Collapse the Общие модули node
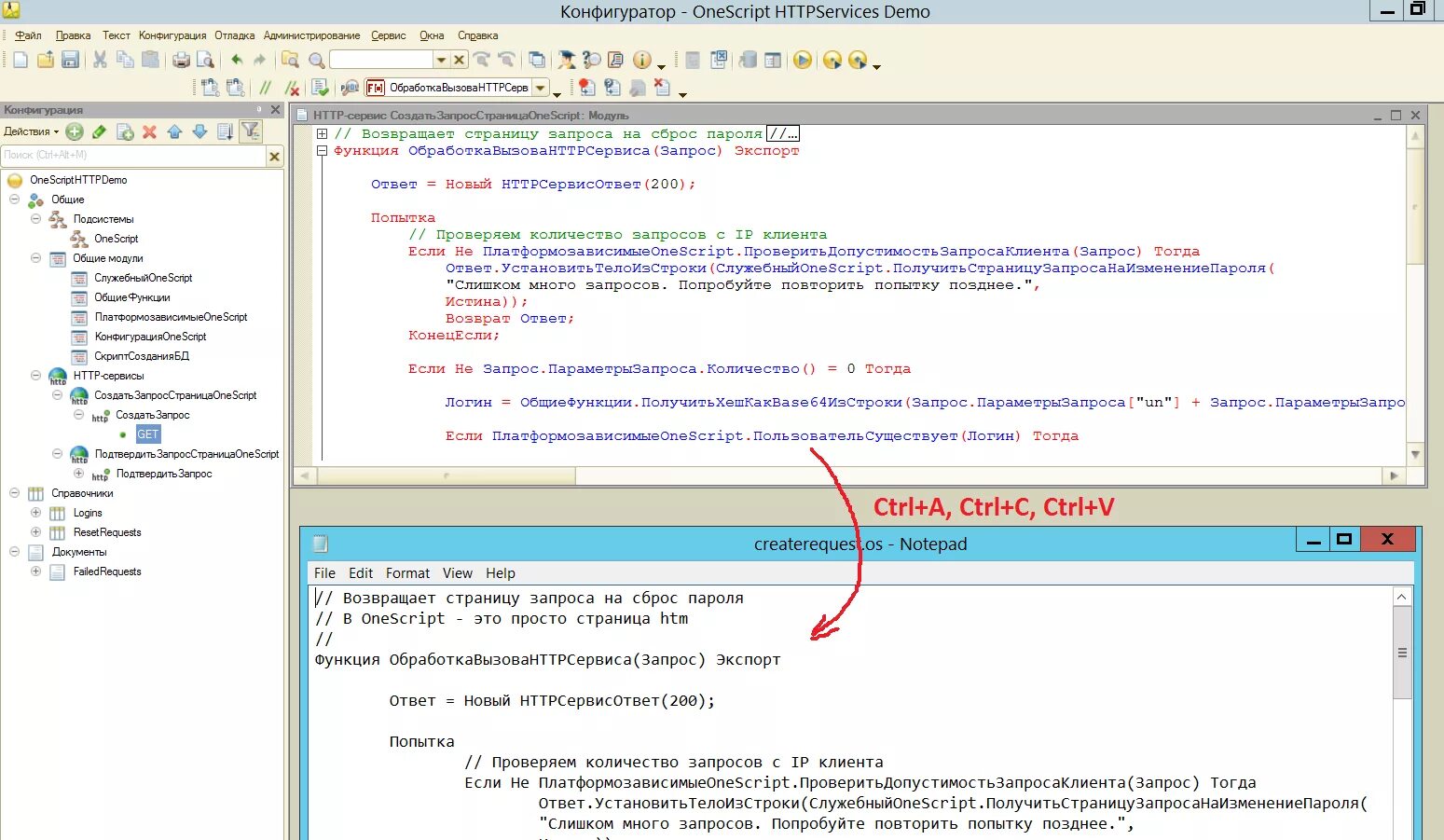The image size is (1444, 840). [35, 258]
